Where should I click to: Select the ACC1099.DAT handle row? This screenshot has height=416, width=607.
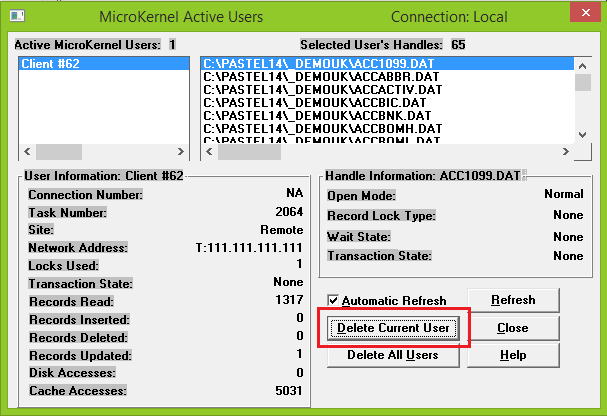[387, 63]
